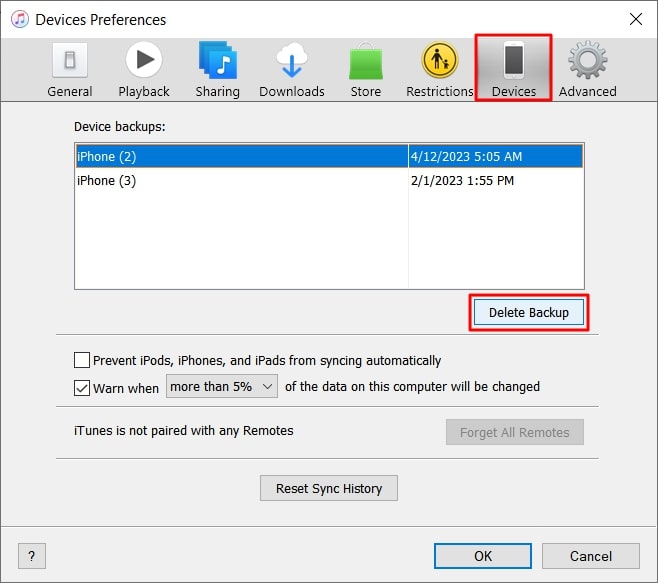Screen dimensions: 658x583
Task: Click the Cancel button
Action: [590, 556]
